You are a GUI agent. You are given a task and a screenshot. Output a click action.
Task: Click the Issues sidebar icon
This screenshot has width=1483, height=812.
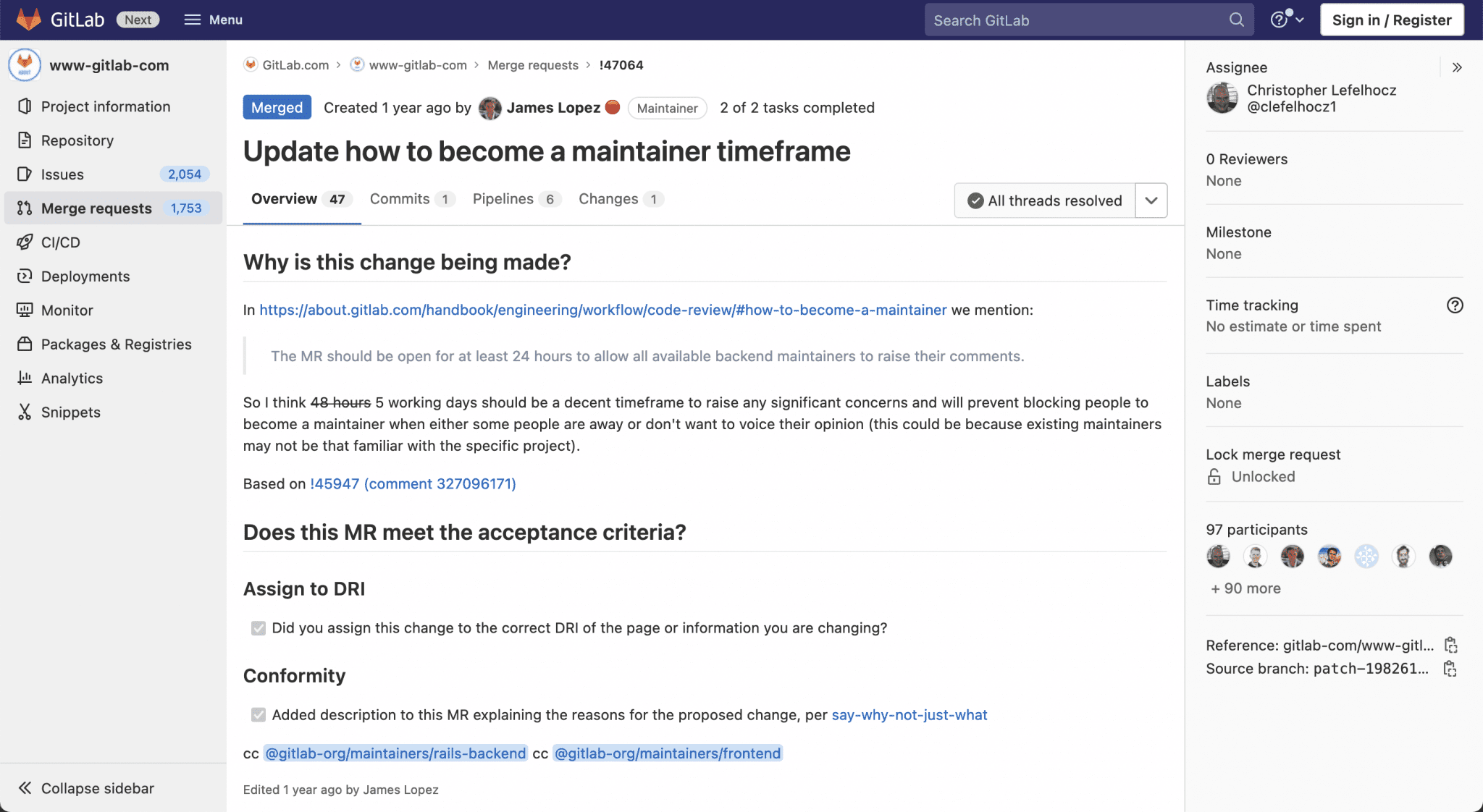pyautogui.click(x=25, y=174)
